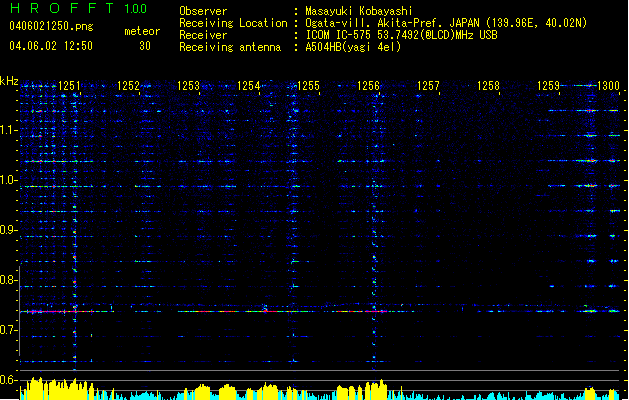Click the 0.8 kHz axis label
629x400 pixels.
pyautogui.click(x=8, y=280)
